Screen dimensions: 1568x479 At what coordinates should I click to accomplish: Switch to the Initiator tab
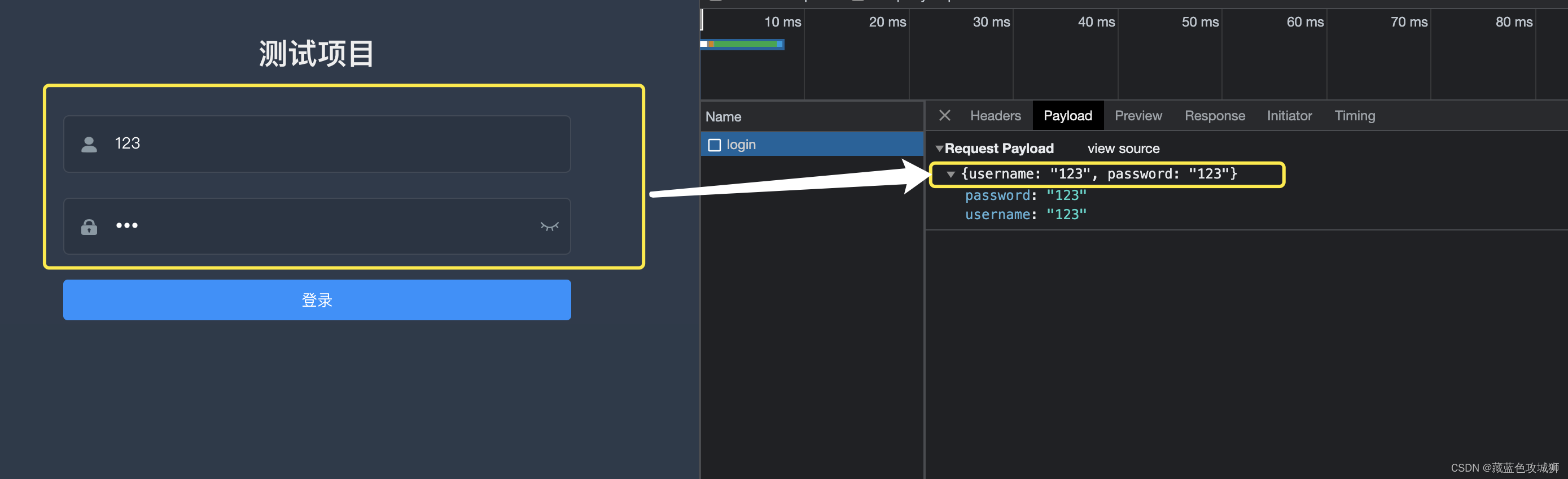point(1289,115)
